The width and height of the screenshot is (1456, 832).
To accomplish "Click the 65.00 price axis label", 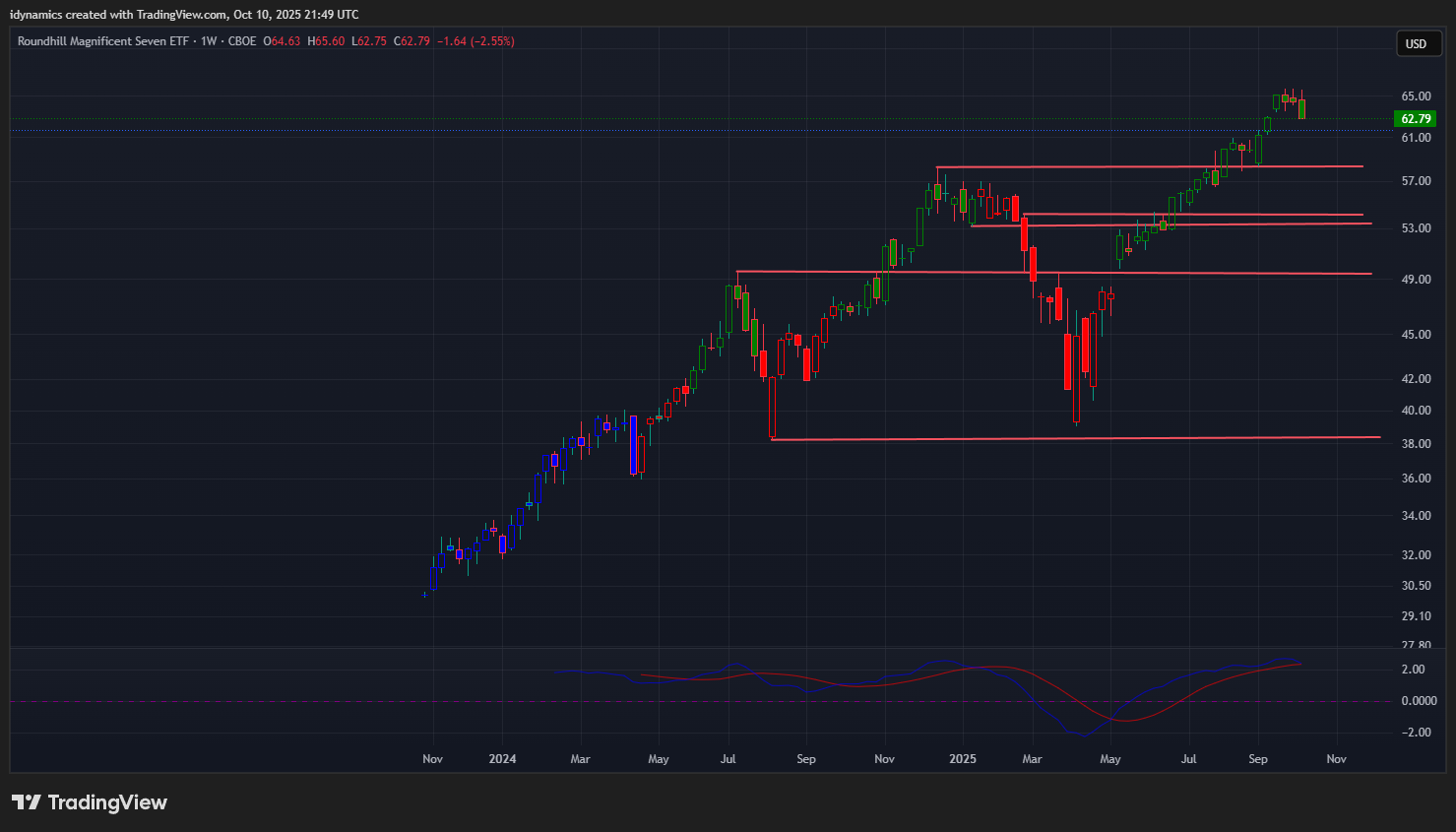I will (x=1416, y=96).
